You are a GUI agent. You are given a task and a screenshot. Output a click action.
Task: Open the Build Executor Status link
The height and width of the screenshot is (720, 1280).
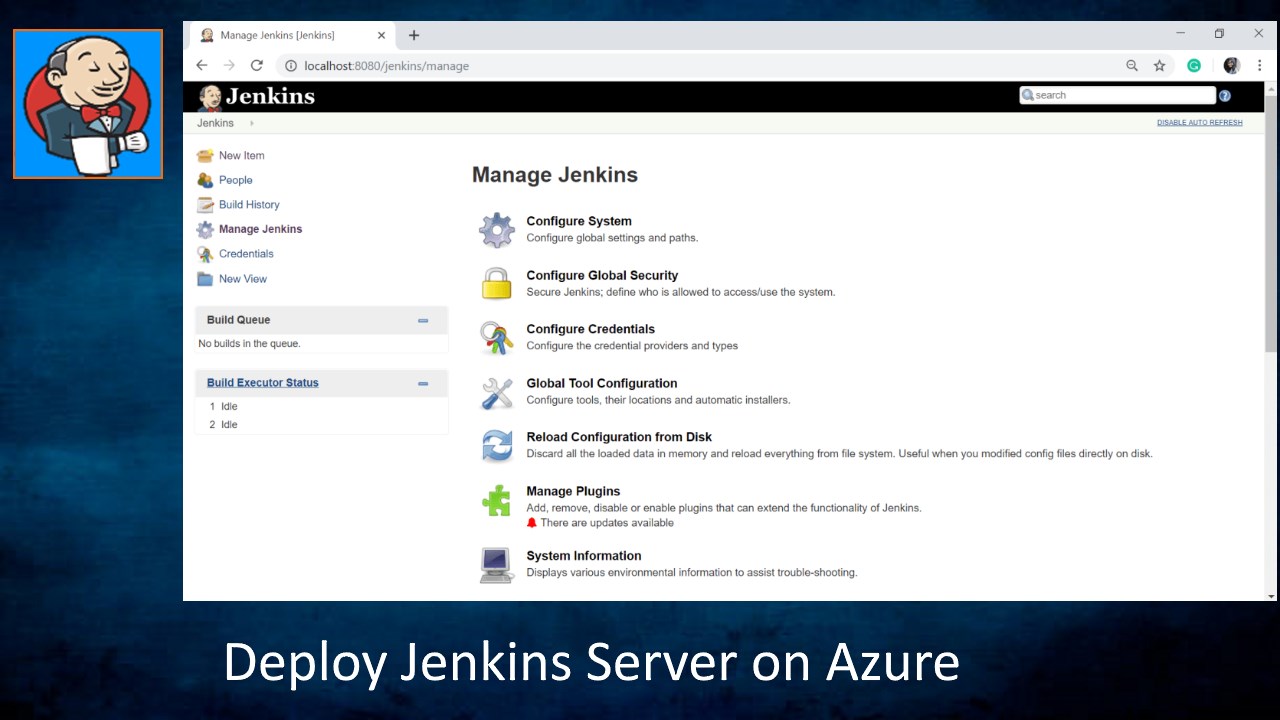(263, 383)
